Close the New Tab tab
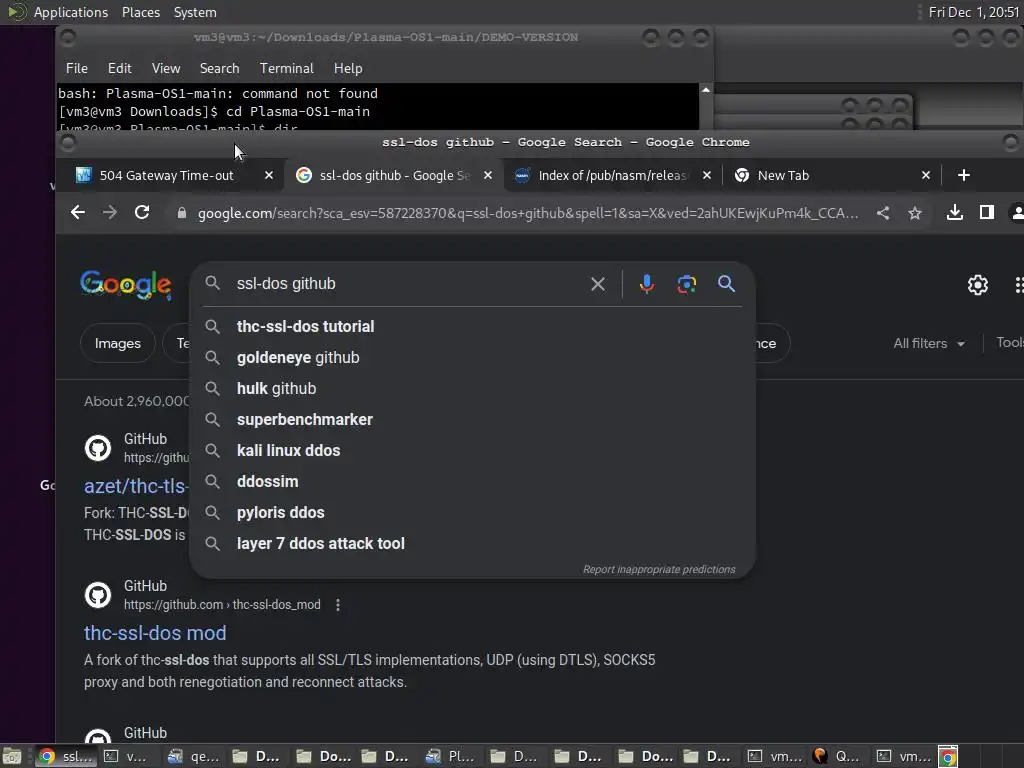1024x768 pixels. pyautogui.click(x=925, y=175)
